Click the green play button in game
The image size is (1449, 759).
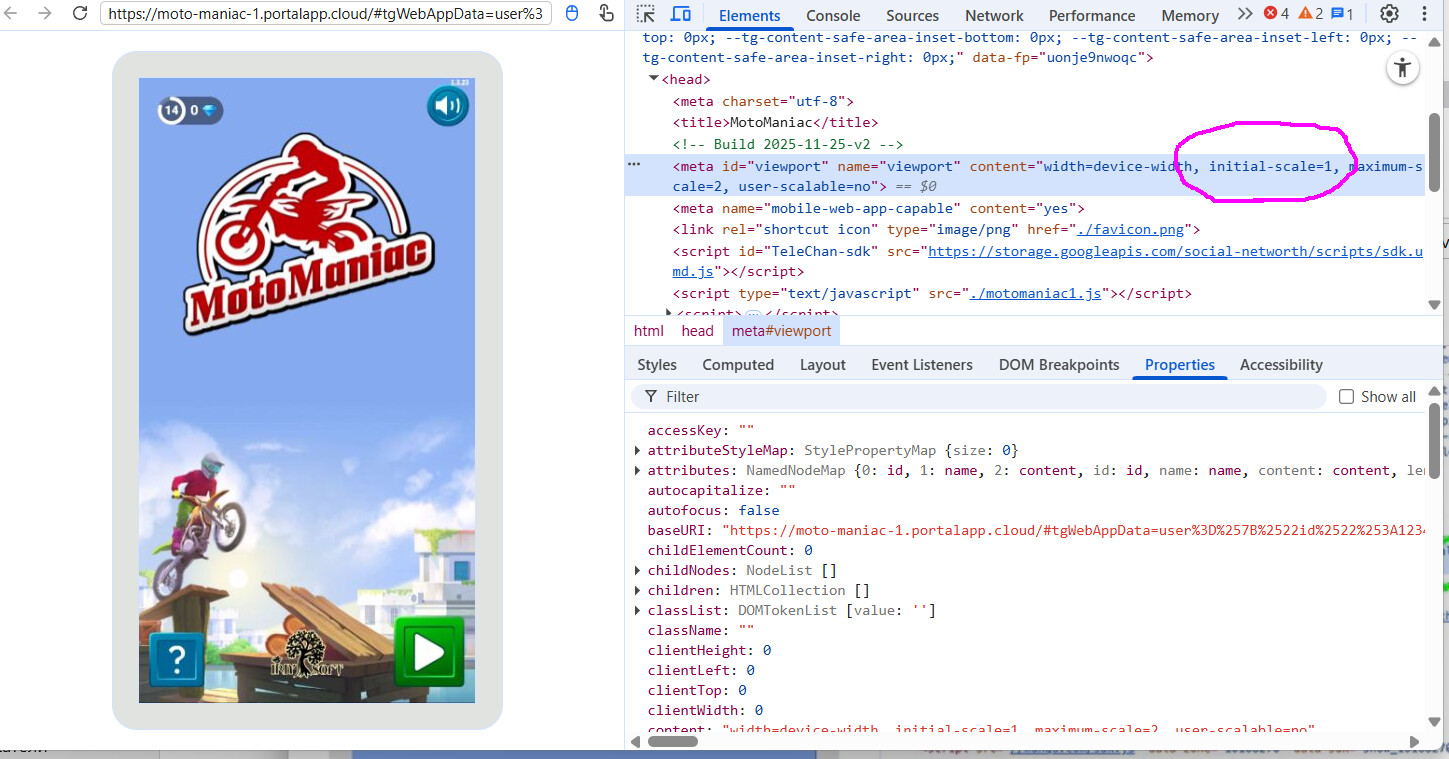click(x=429, y=652)
